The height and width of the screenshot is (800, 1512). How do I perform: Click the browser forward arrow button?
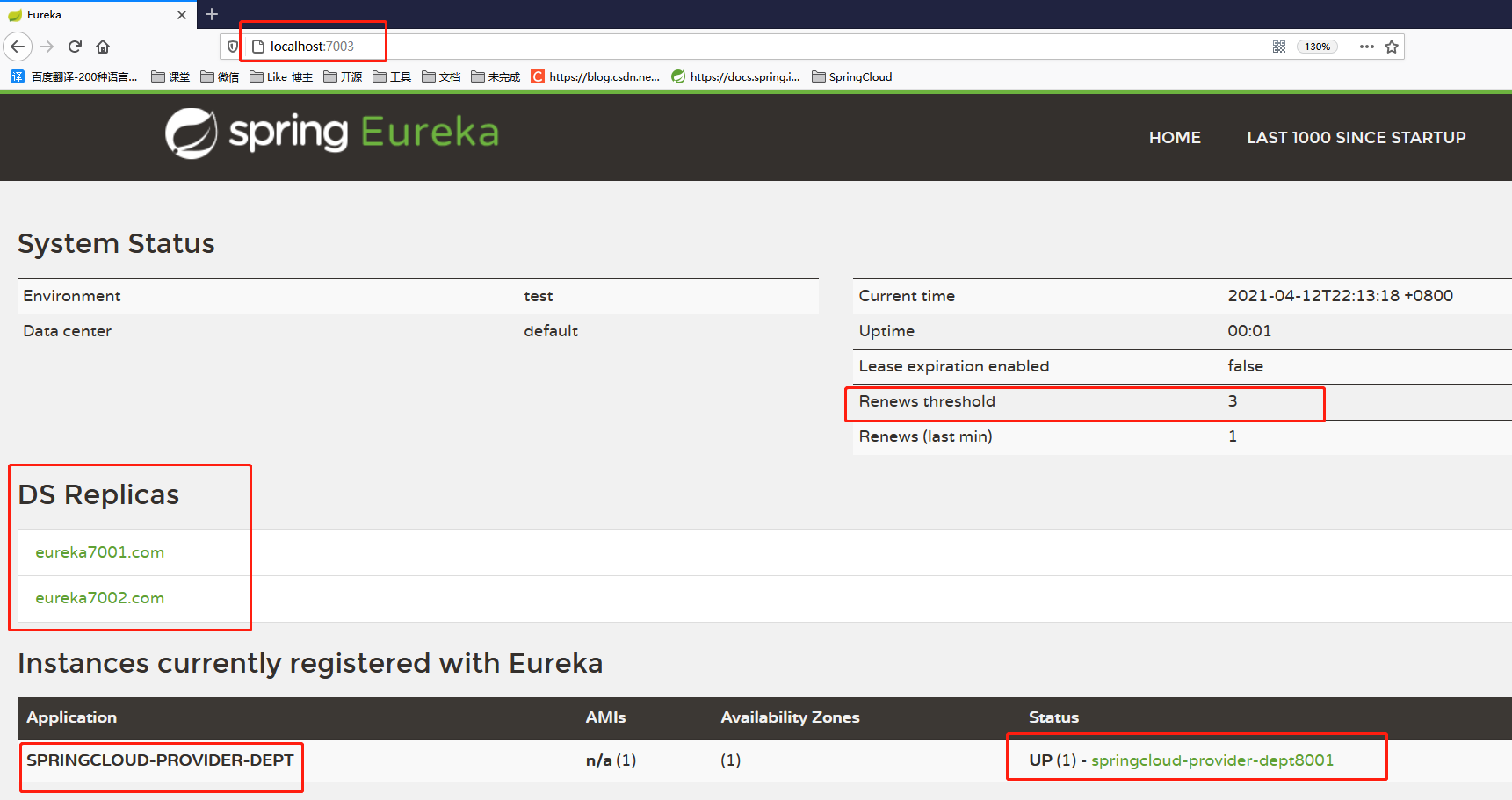(x=47, y=47)
